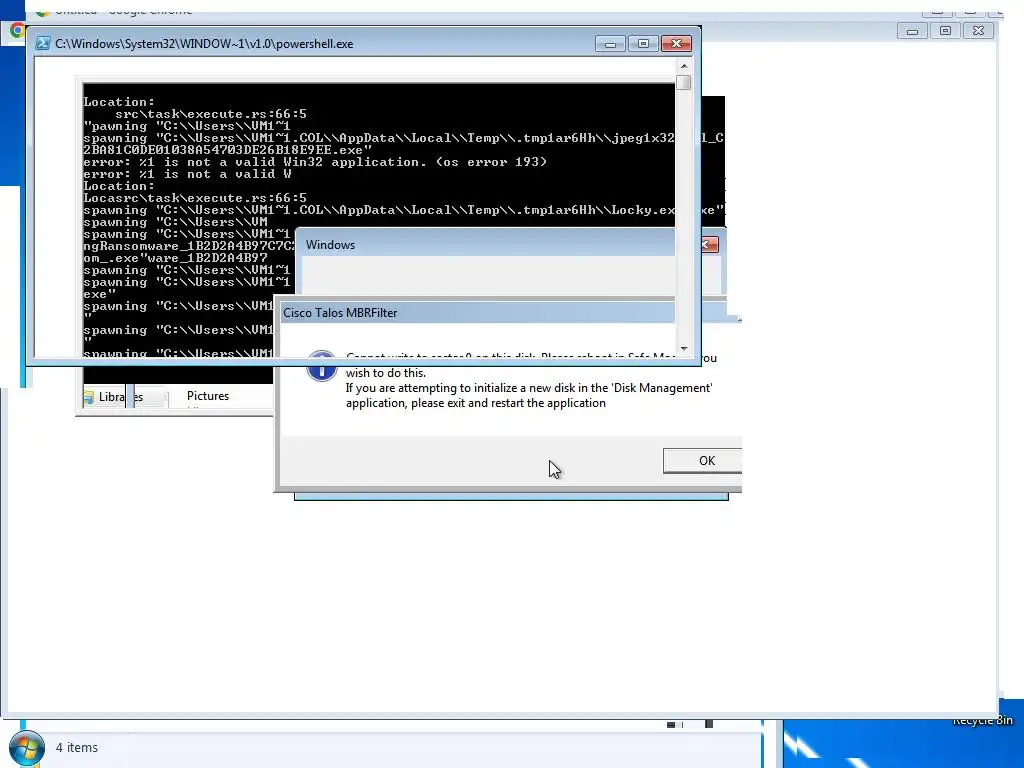Click the powershell.exe path title text
The width and height of the screenshot is (1024, 768).
click(x=204, y=44)
